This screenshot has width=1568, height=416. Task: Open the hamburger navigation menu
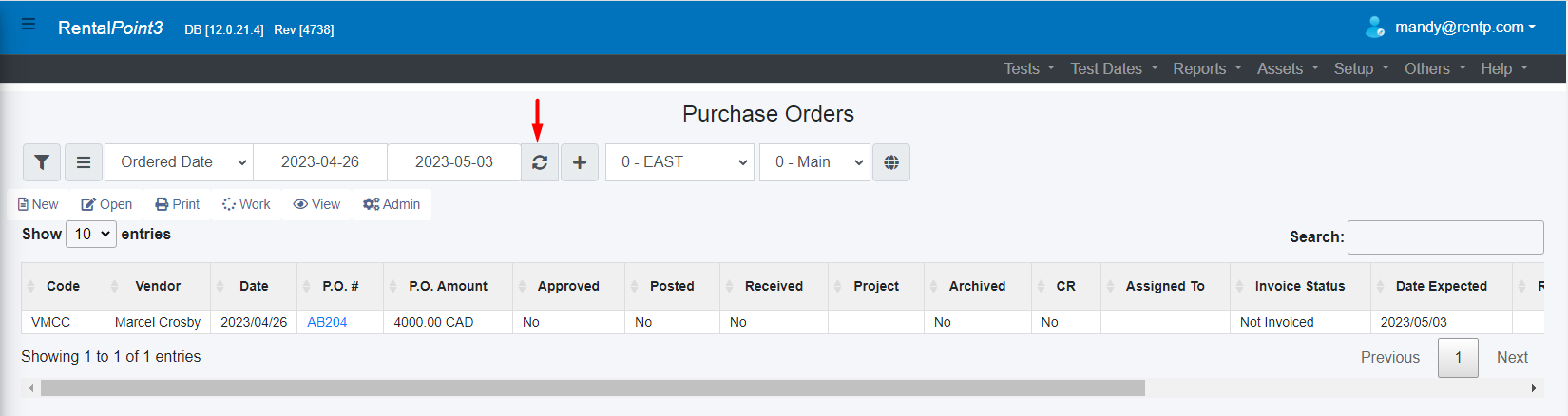tap(29, 25)
